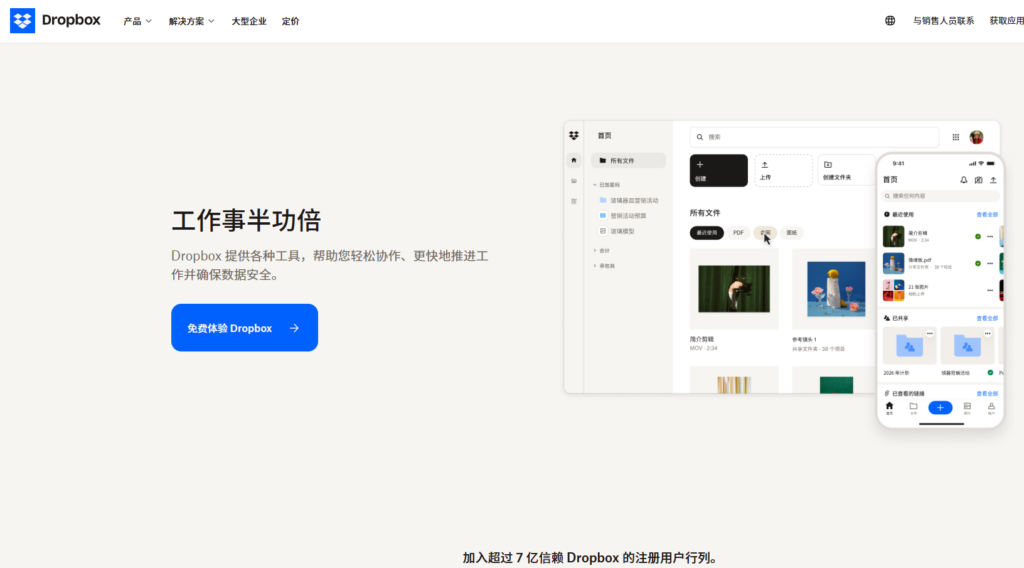Viewport: 1024px width, 568px height.
Task: Select the home icon in mockup sidebar
Action: (573, 160)
